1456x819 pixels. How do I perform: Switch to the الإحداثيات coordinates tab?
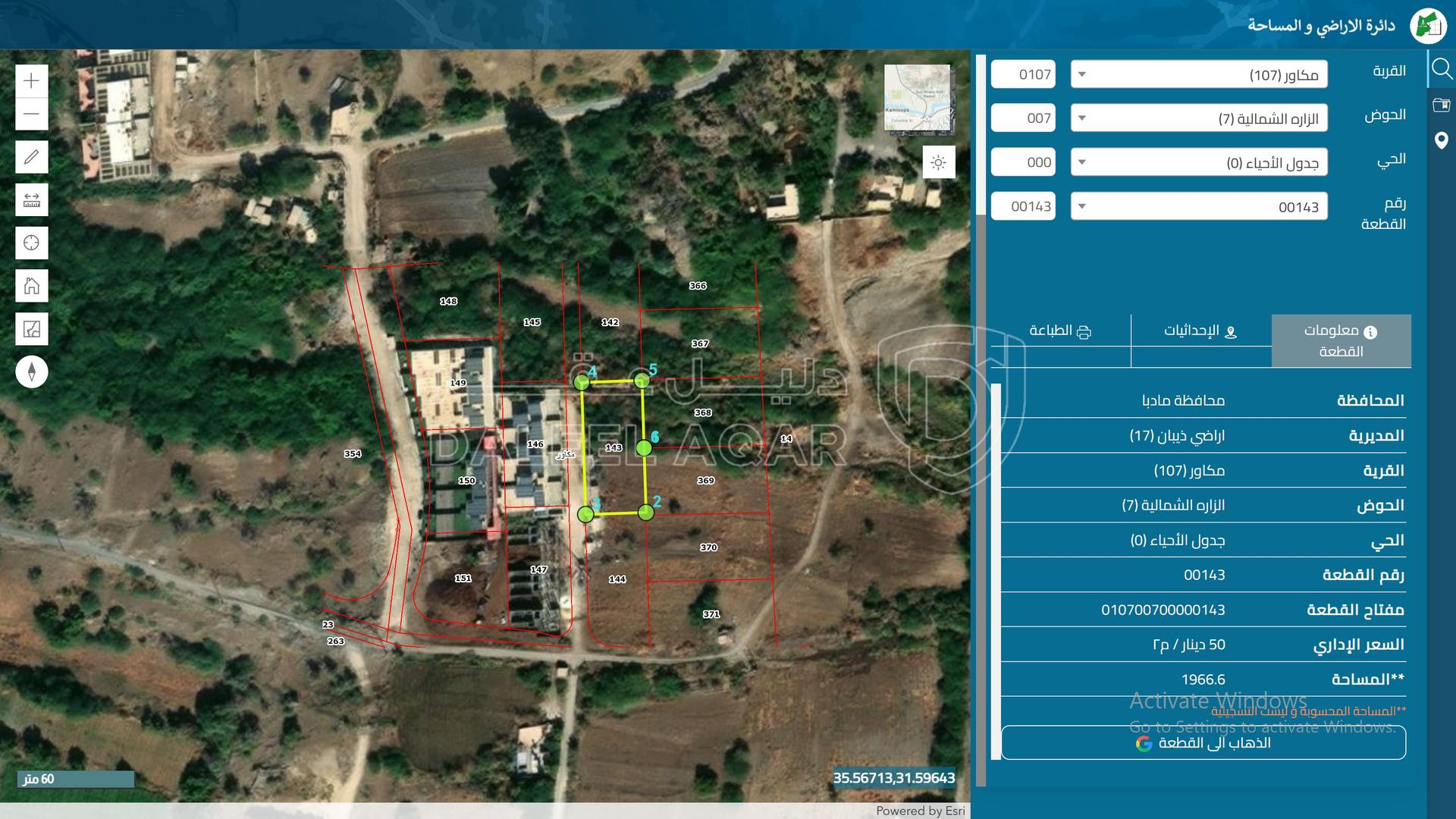[x=1200, y=331]
